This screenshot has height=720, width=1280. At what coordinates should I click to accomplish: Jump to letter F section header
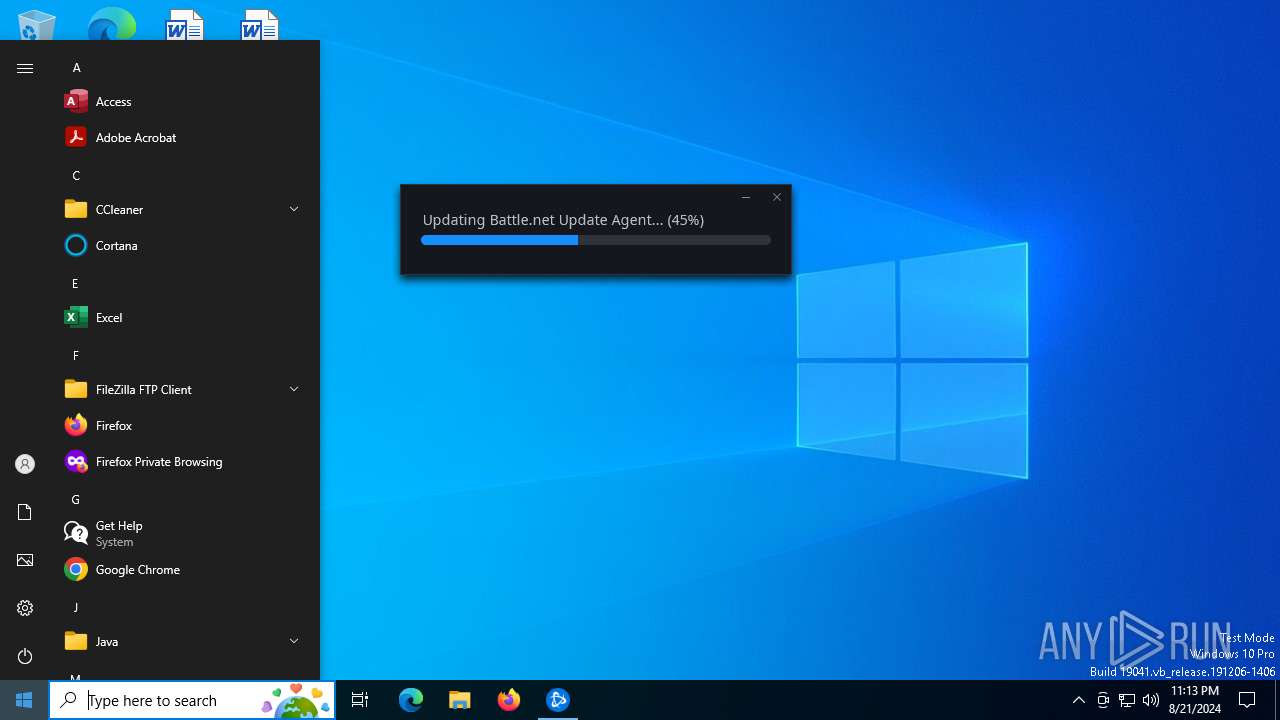coord(75,355)
